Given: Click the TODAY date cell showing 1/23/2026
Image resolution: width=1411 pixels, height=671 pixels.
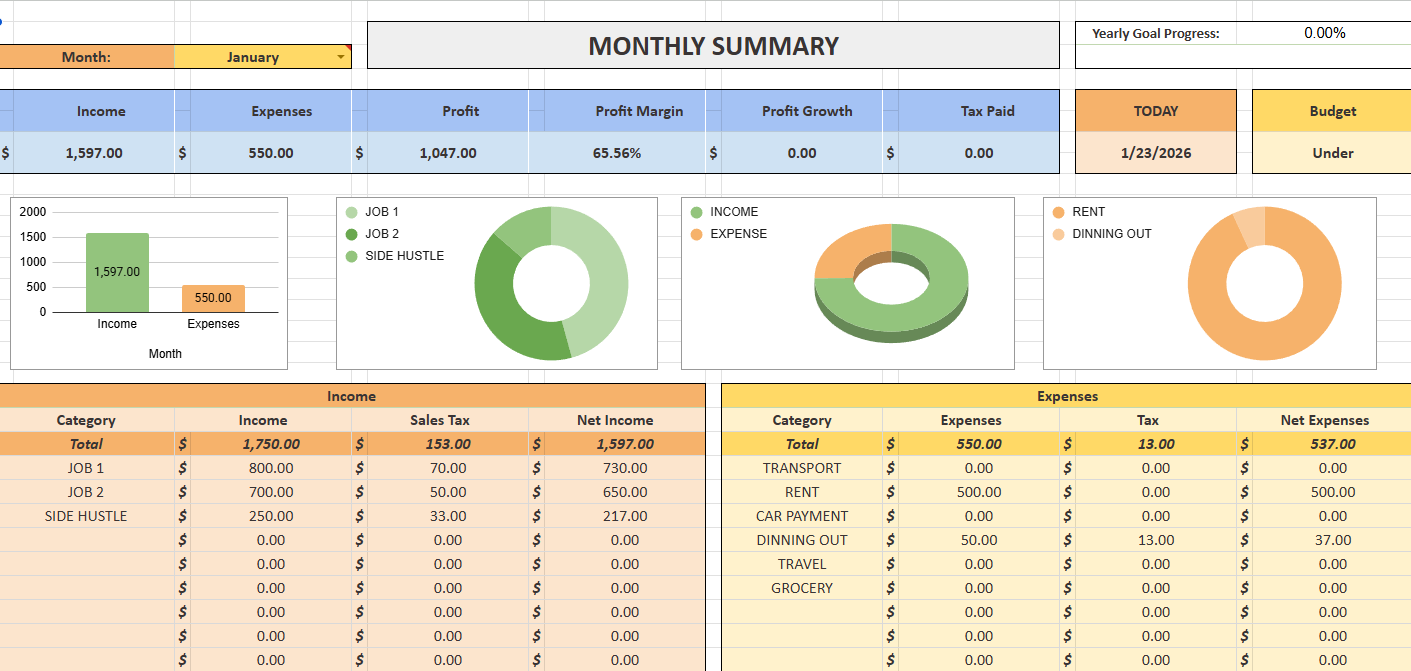Looking at the screenshot, I should click(1155, 153).
